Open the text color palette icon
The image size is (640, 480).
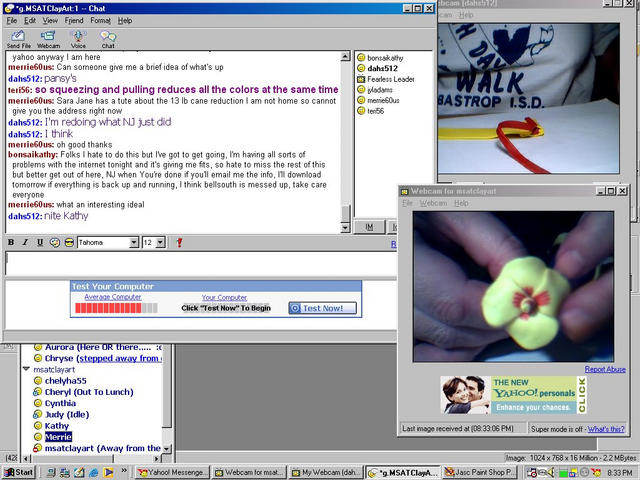pyautogui.click(x=54, y=242)
